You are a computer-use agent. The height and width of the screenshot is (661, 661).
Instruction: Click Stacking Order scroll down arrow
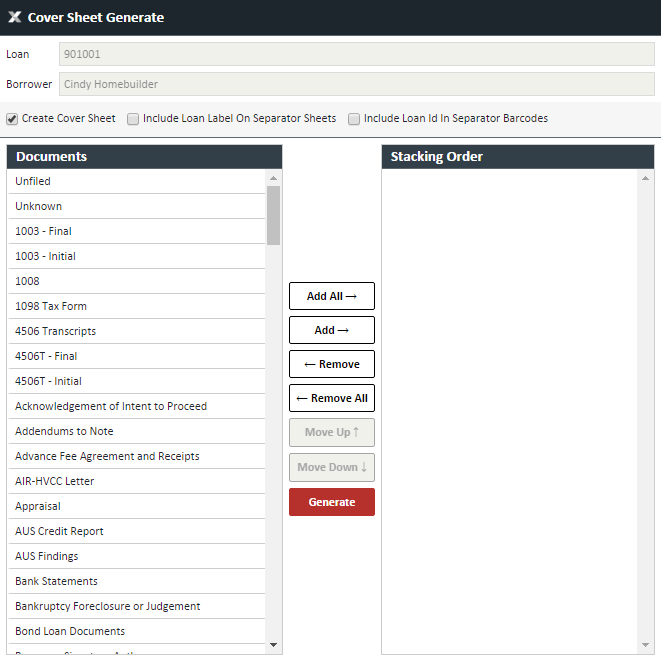coord(646,645)
